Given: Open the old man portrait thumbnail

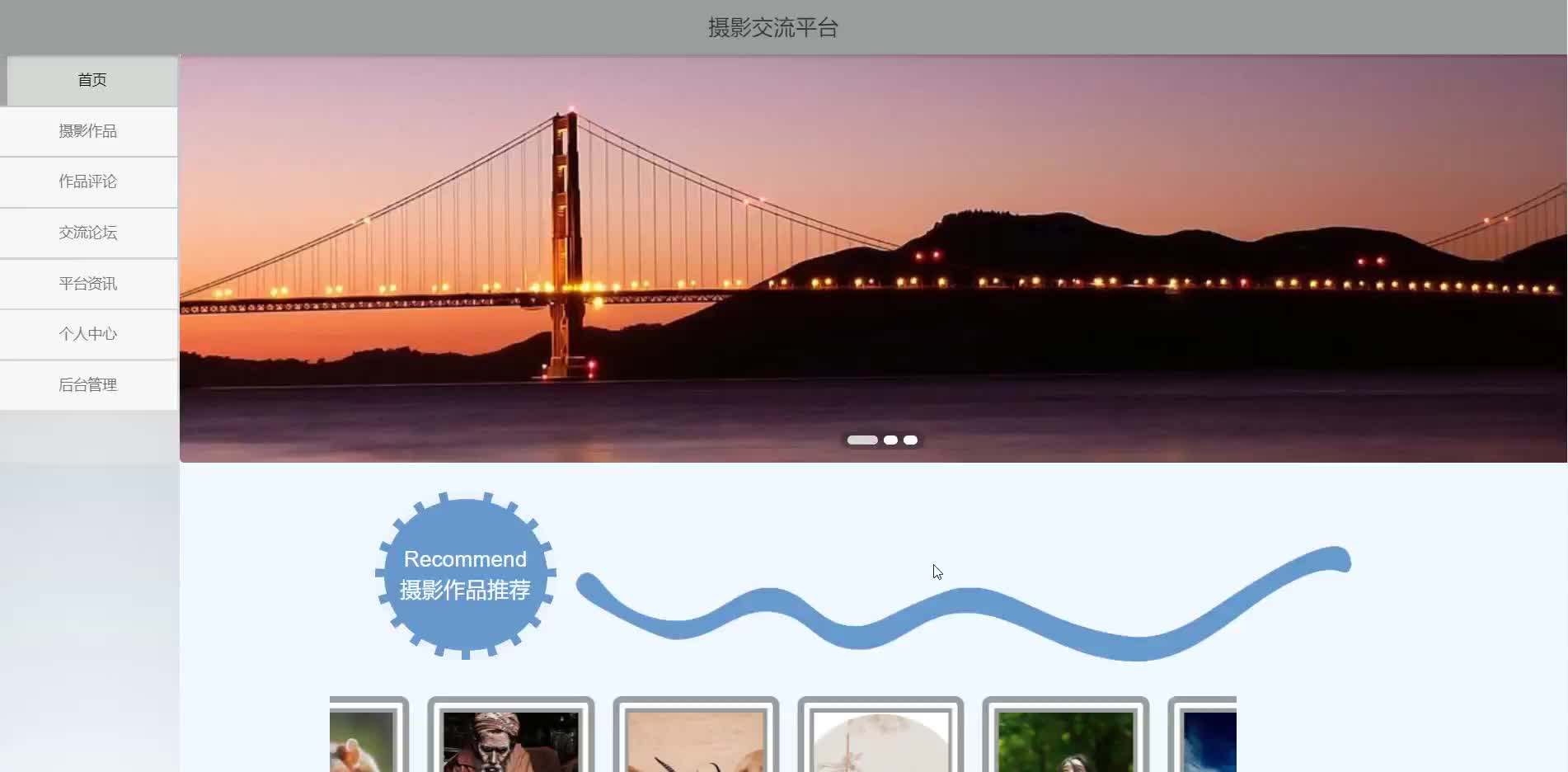Looking at the screenshot, I should coord(511,735).
